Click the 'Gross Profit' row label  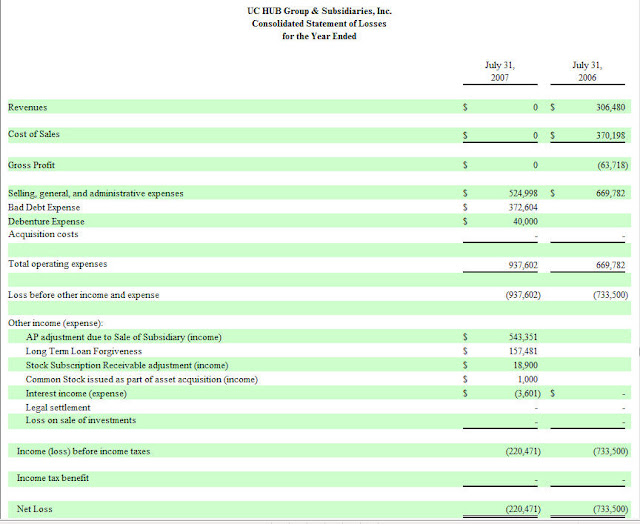(31, 165)
